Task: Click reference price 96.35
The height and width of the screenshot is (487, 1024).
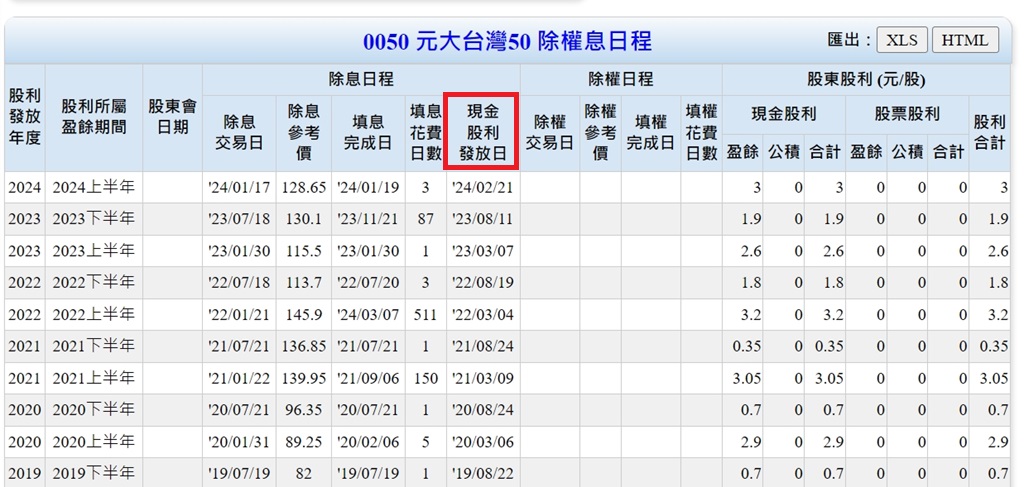Action: pyautogui.click(x=304, y=410)
